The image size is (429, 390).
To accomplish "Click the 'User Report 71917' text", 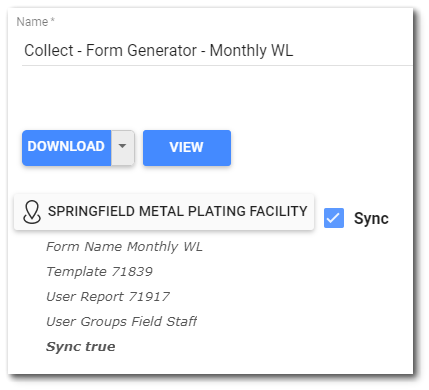I will (x=108, y=297).
